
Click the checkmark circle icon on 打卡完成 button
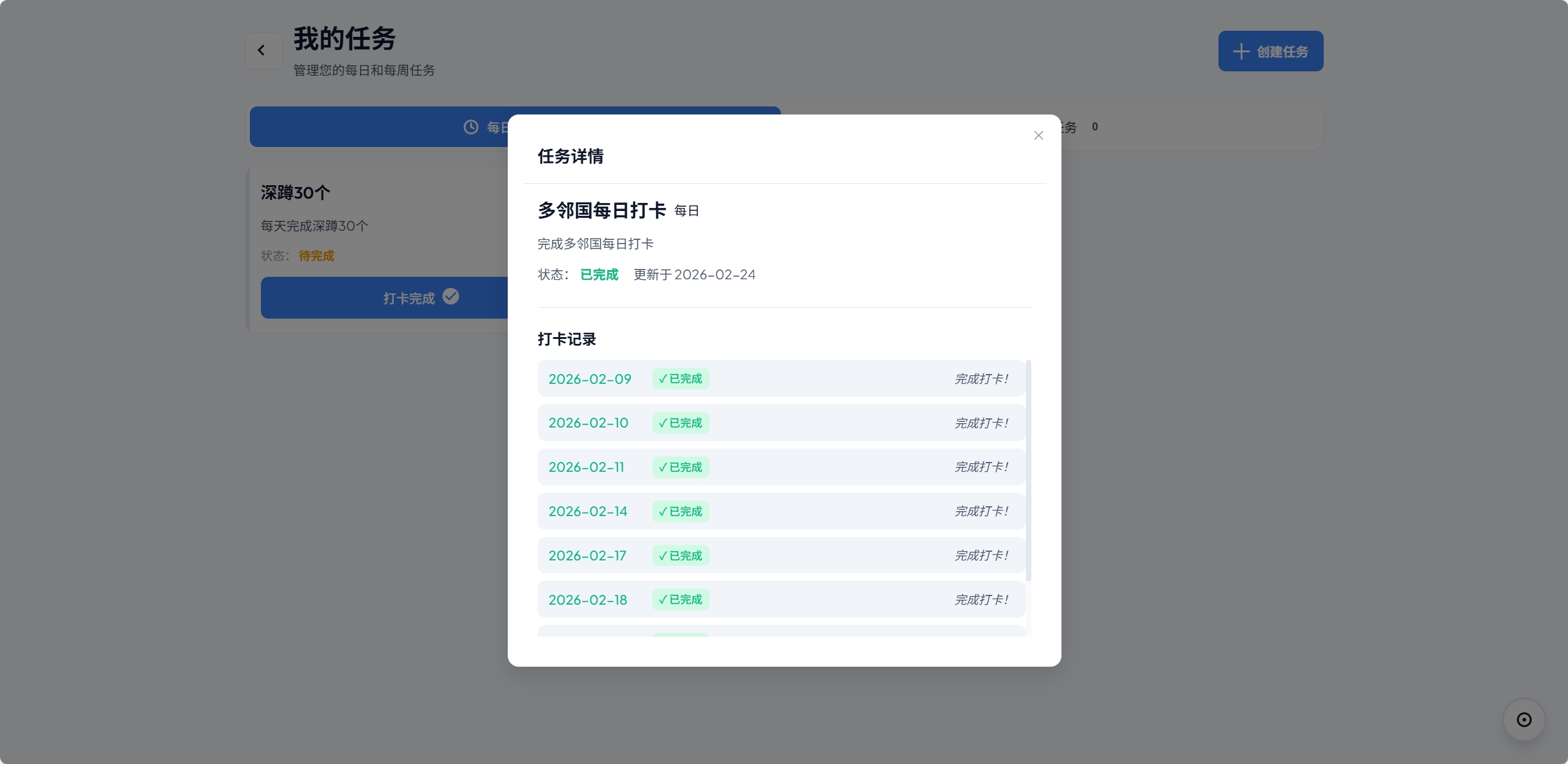click(451, 297)
